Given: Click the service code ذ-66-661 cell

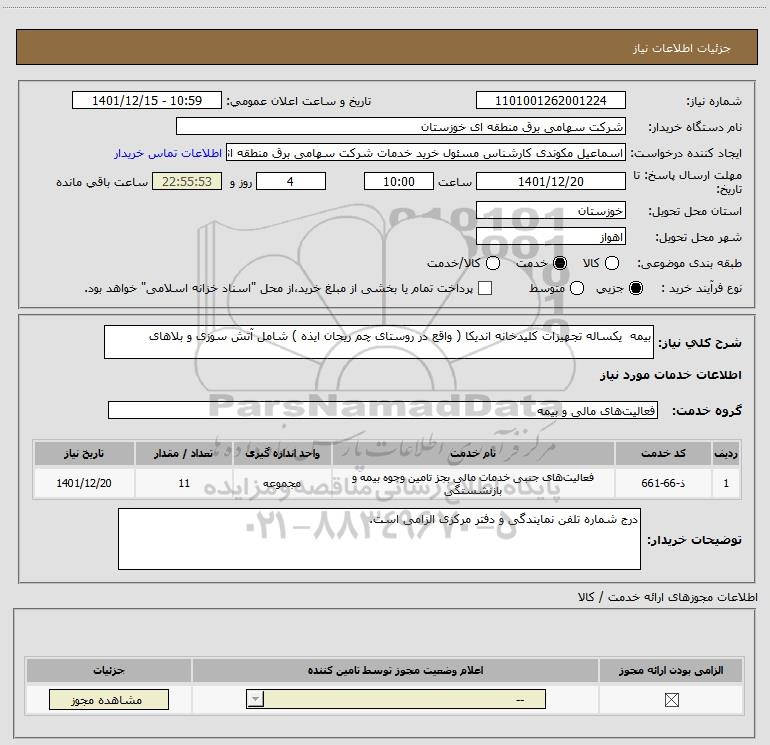Looking at the screenshot, I should (663, 483).
